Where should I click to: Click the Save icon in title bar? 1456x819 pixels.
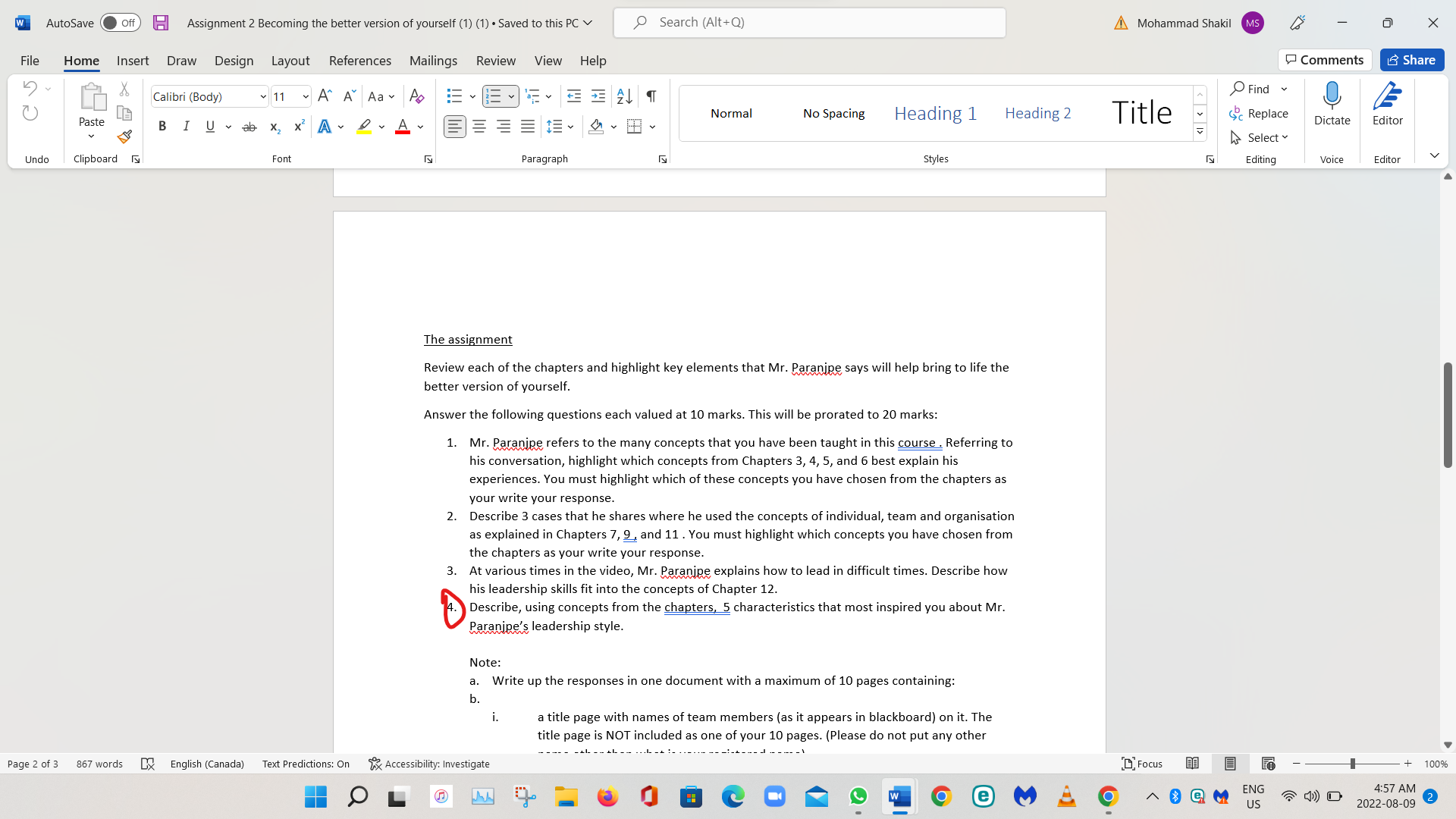click(x=161, y=23)
